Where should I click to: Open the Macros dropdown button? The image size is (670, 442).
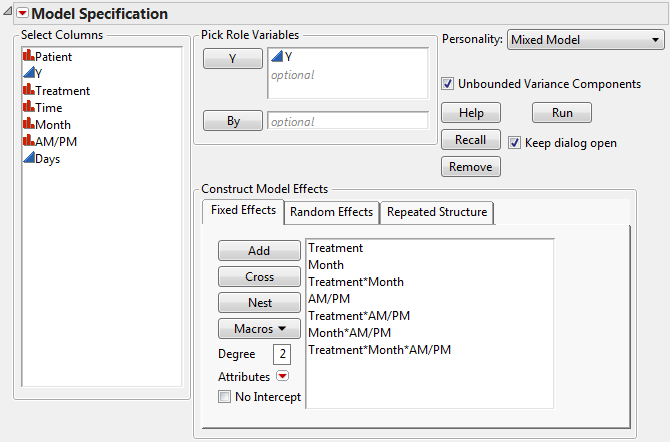click(x=259, y=328)
